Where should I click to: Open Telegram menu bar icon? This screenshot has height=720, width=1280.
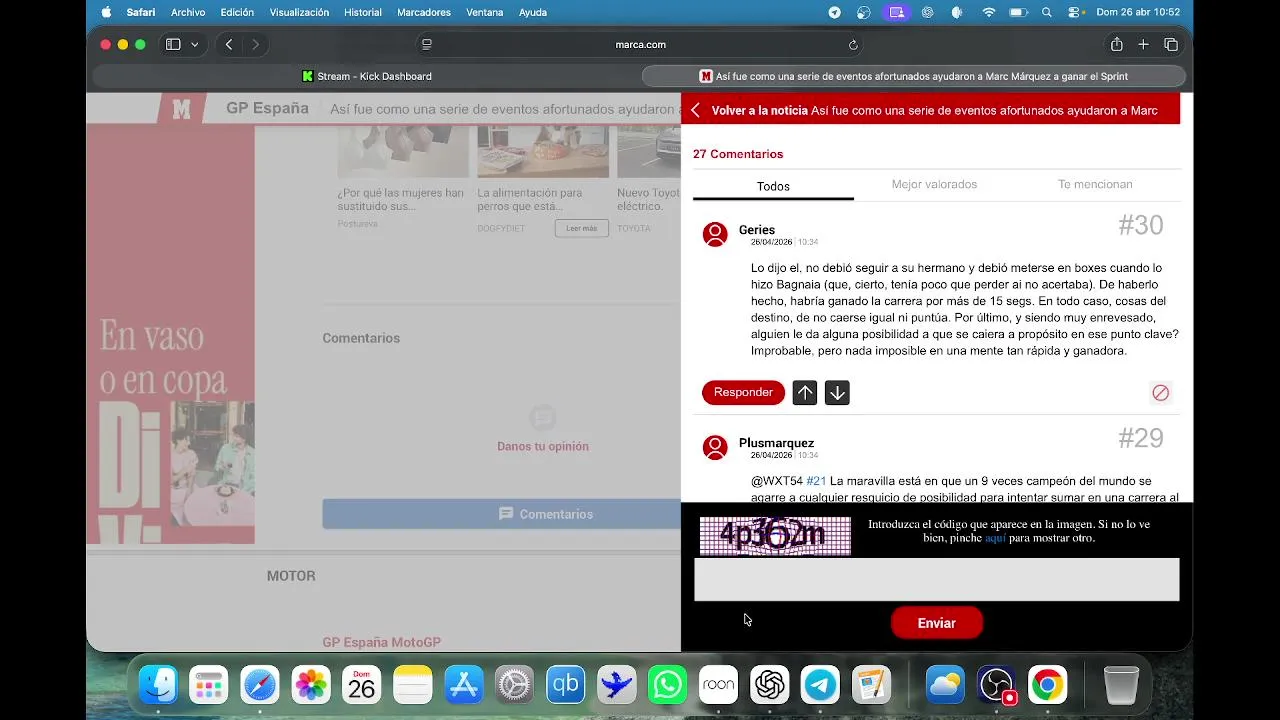point(835,12)
